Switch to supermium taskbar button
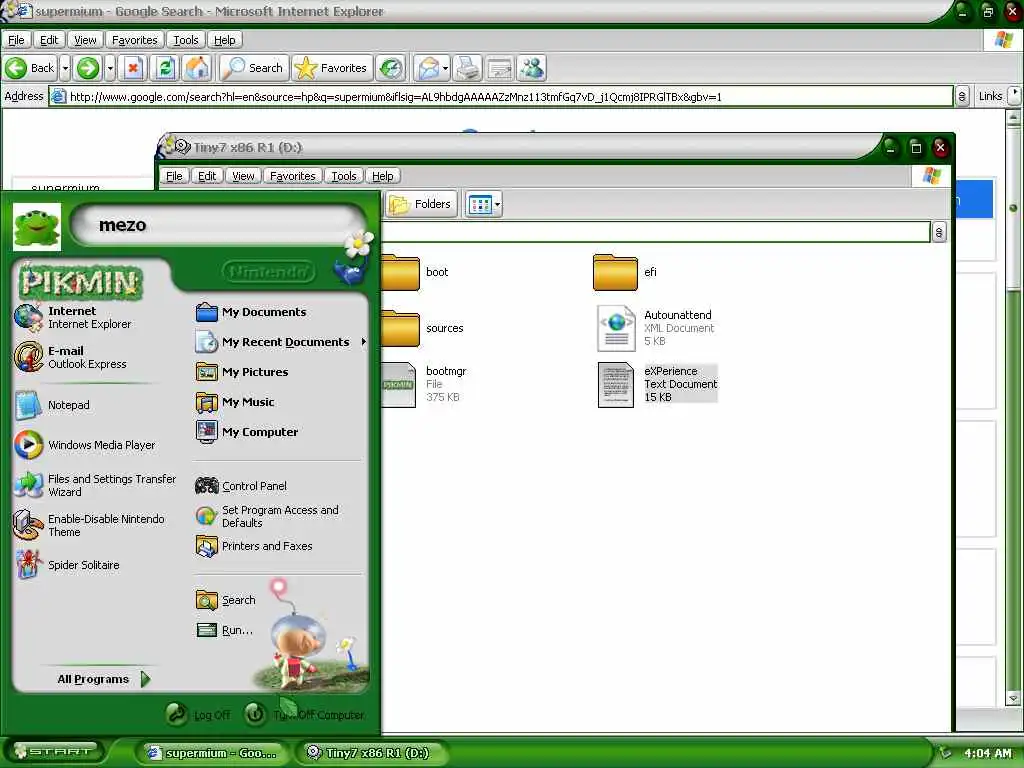The image size is (1024, 768). pos(212,752)
